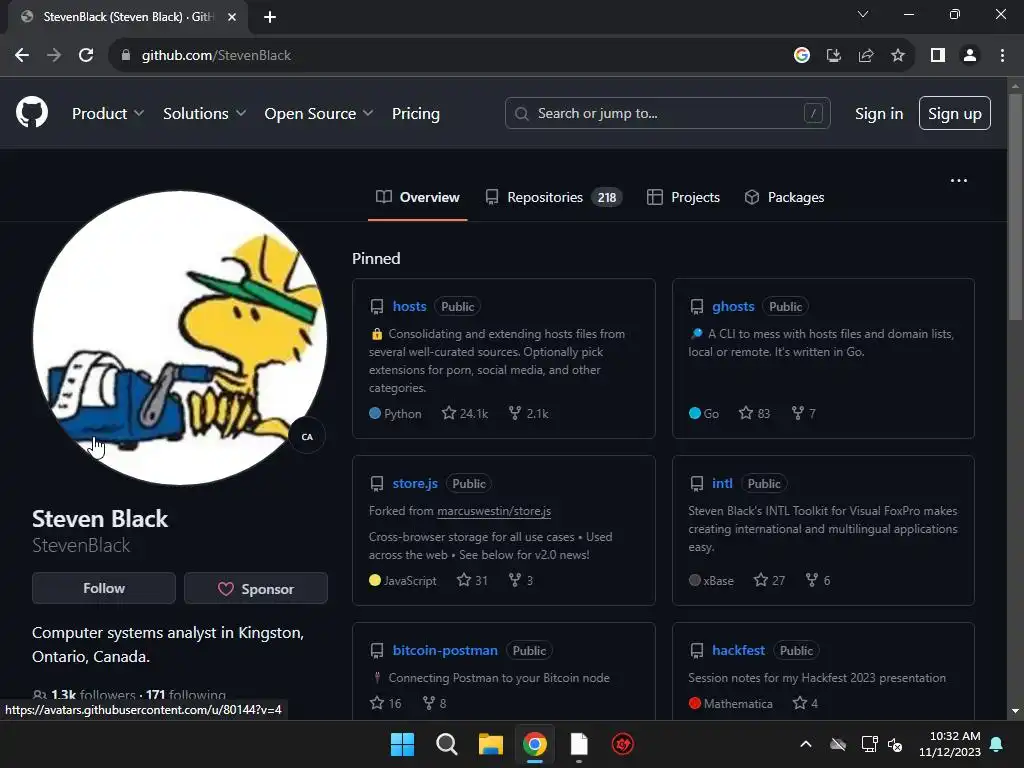Image resolution: width=1024 pixels, height=768 pixels.
Task: Open the hosts repository link
Action: point(409,306)
